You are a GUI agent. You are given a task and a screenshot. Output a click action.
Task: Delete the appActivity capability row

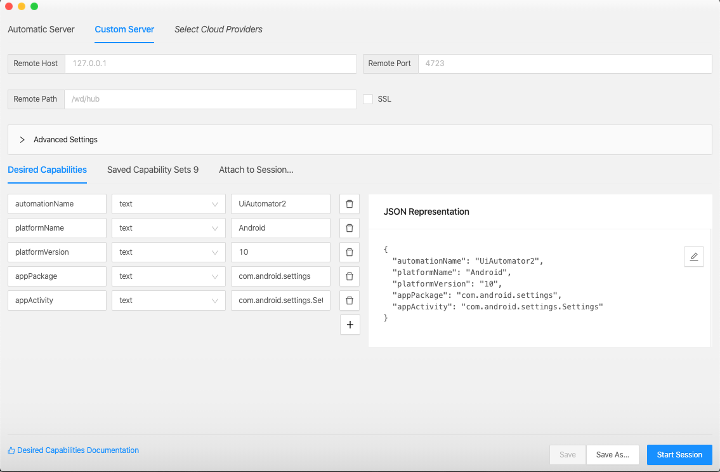tap(349, 300)
